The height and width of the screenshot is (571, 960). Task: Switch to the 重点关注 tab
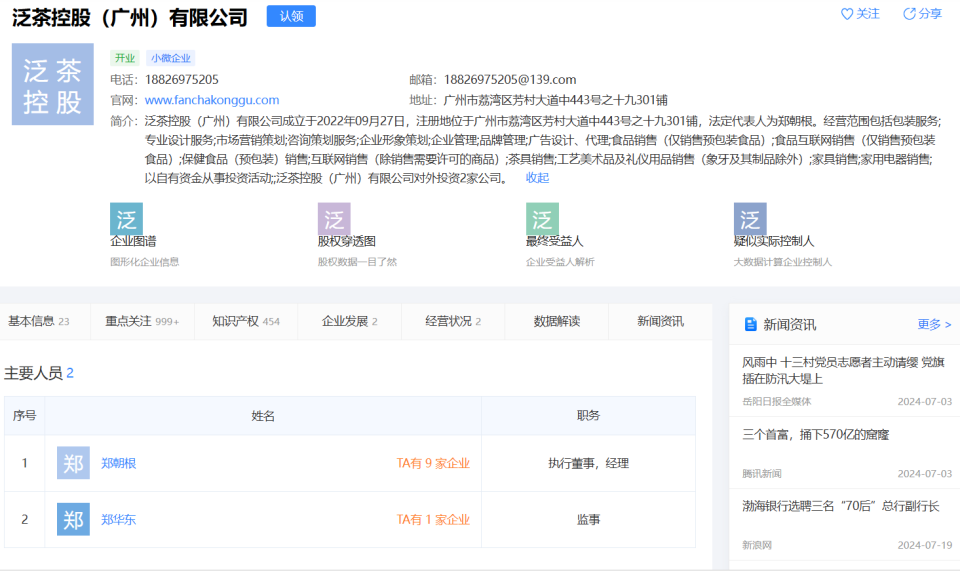click(142, 321)
